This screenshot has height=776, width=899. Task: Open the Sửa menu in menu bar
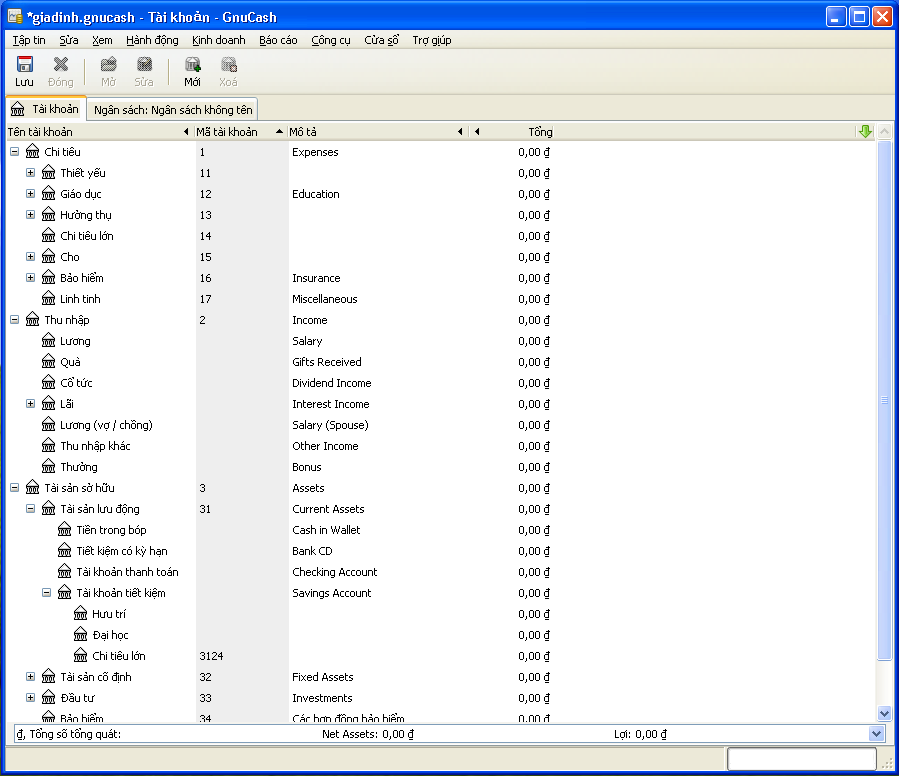[x=69, y=40]
